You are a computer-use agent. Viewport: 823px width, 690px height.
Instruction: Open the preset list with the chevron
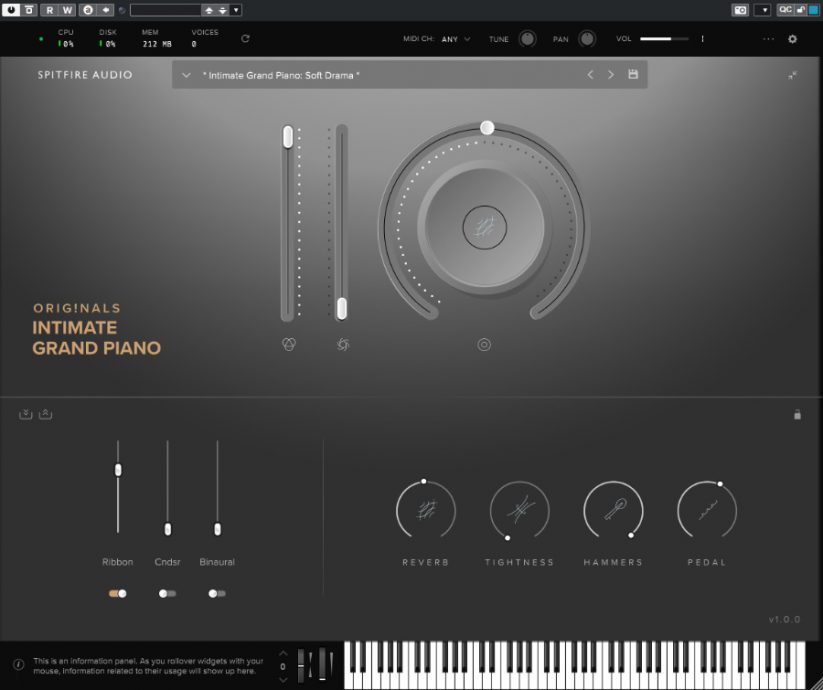[x=186, y=74]
